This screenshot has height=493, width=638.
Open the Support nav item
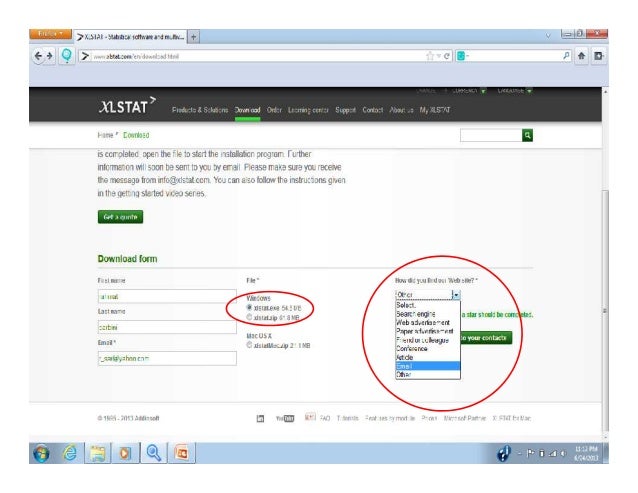click(345, 110)
